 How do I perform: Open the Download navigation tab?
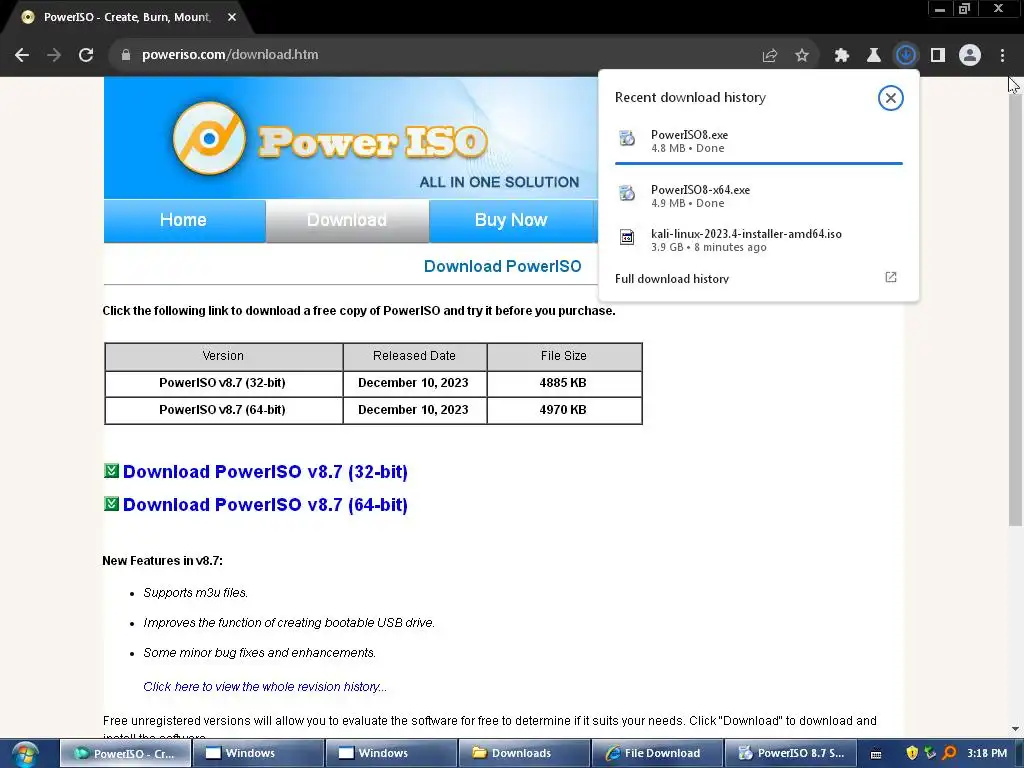pyautogui.click(x=347, y=221)
